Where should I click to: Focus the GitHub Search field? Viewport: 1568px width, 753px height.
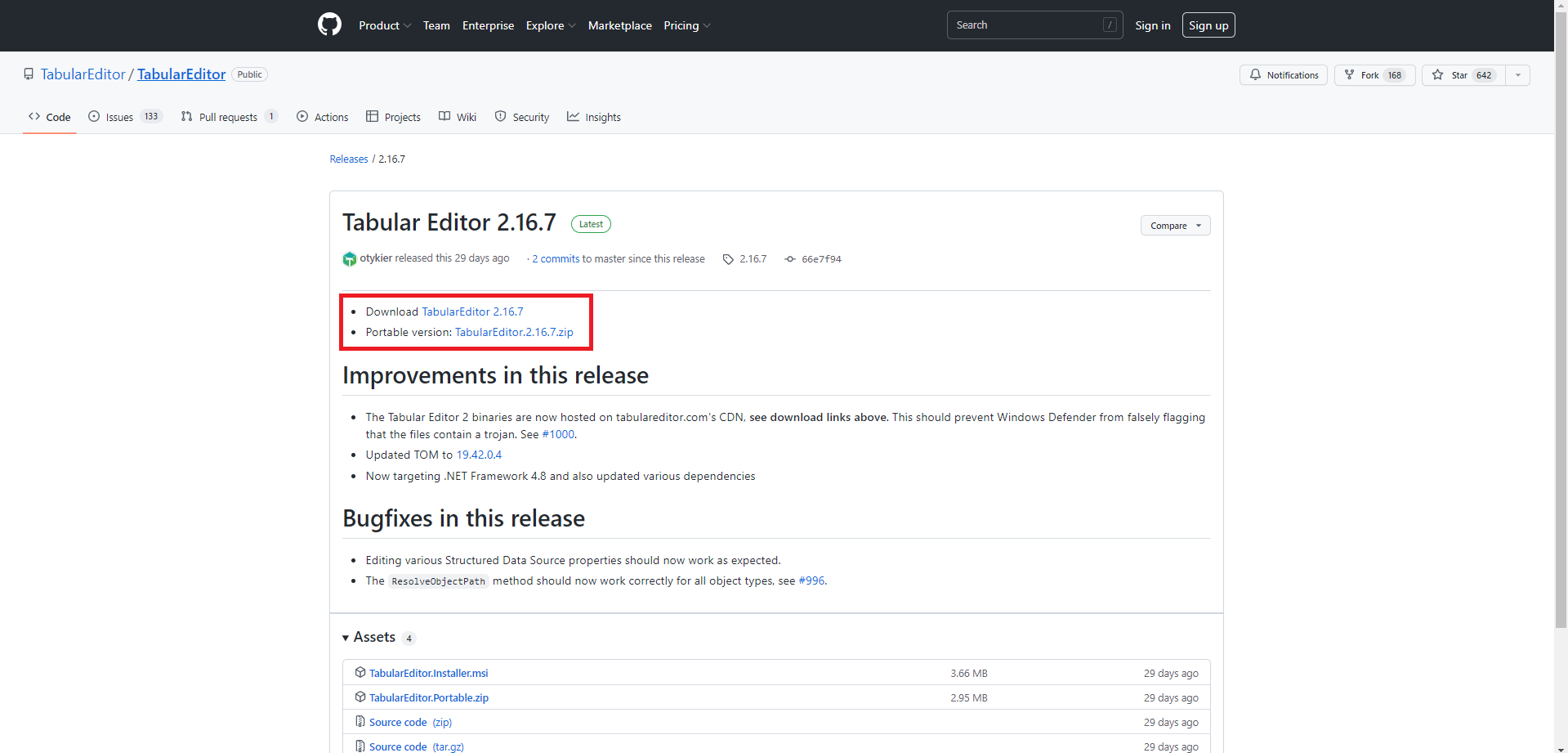1034,25
